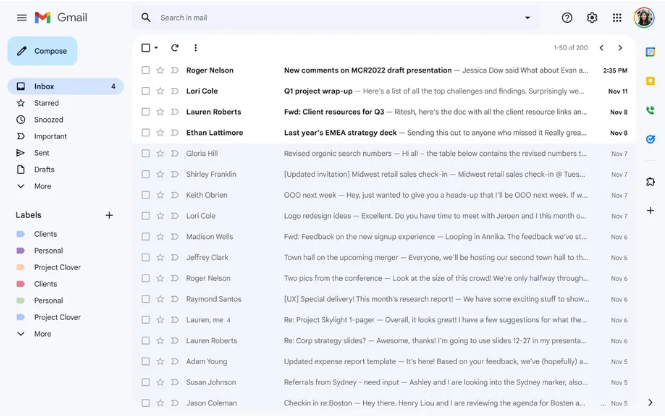
Task: Click the 1-50 of 200 page count
Action: point(570,47)
